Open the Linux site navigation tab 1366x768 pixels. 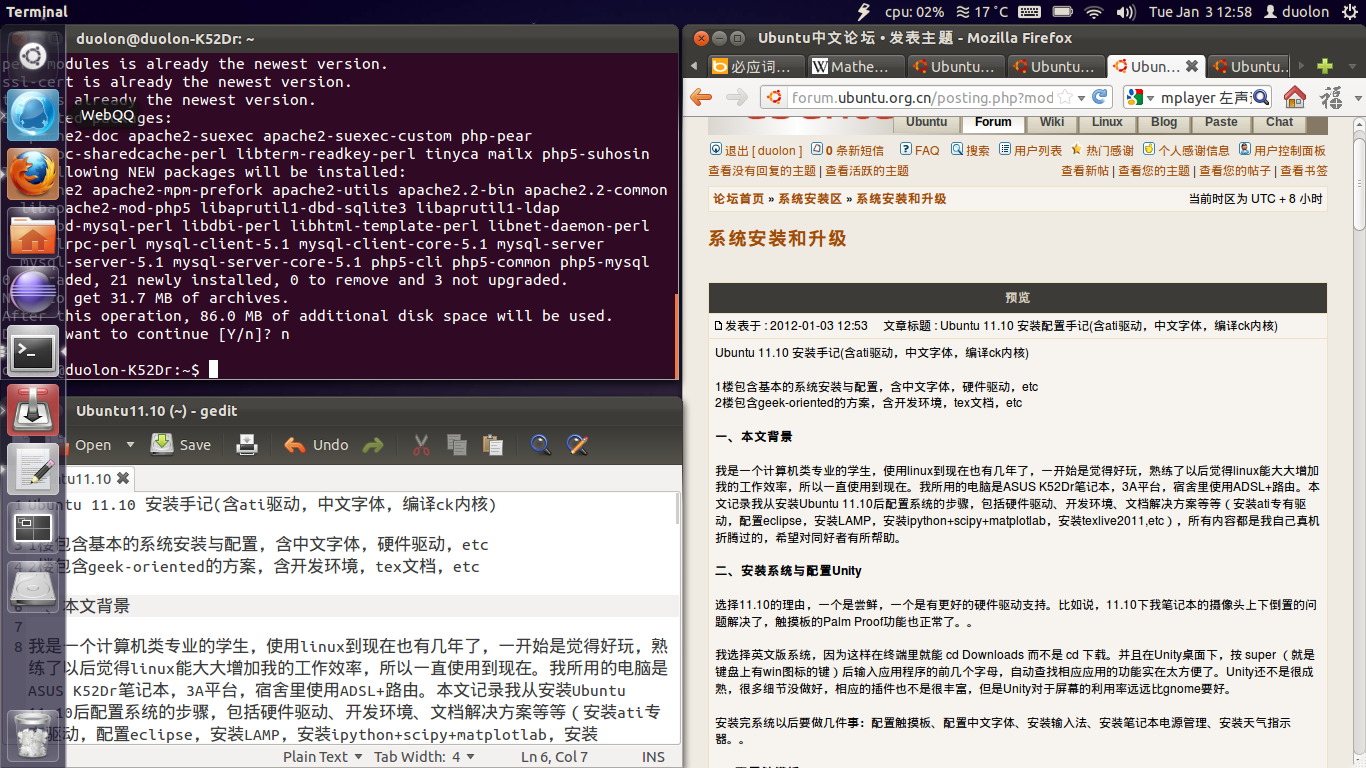tap(1107, 122)
